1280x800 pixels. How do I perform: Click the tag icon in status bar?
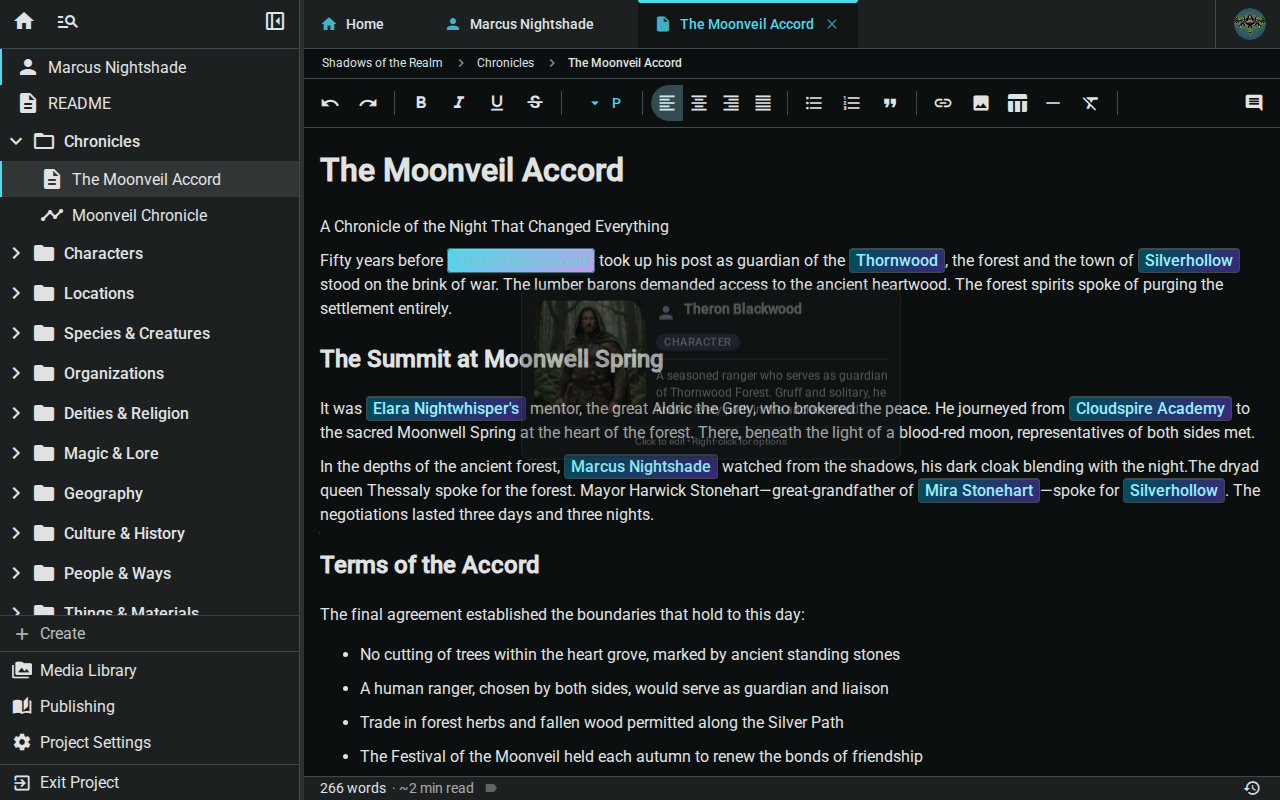(x=491, y=788)
